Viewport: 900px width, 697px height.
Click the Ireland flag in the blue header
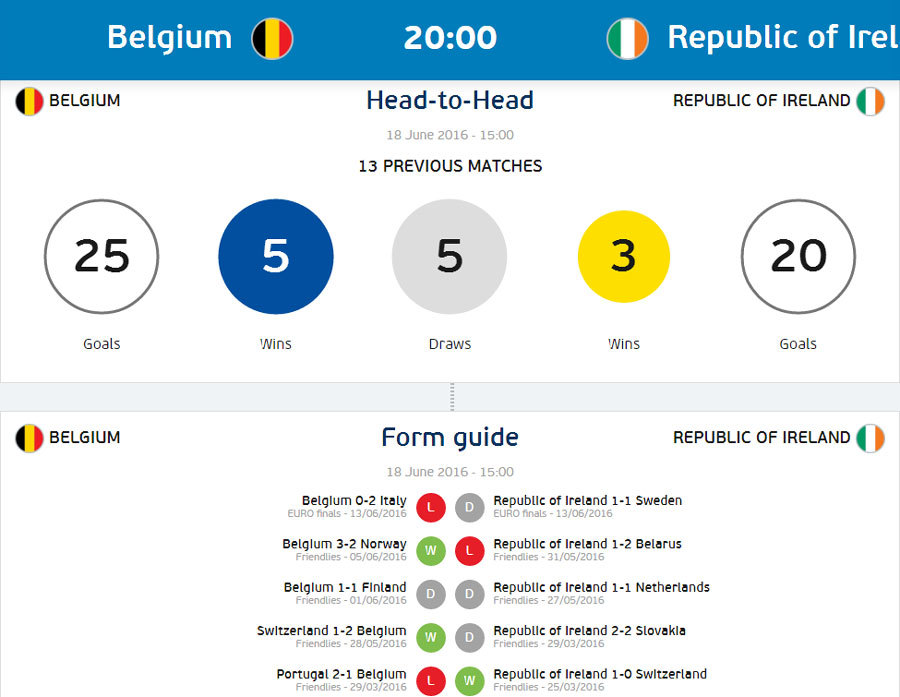coord(627,38)
